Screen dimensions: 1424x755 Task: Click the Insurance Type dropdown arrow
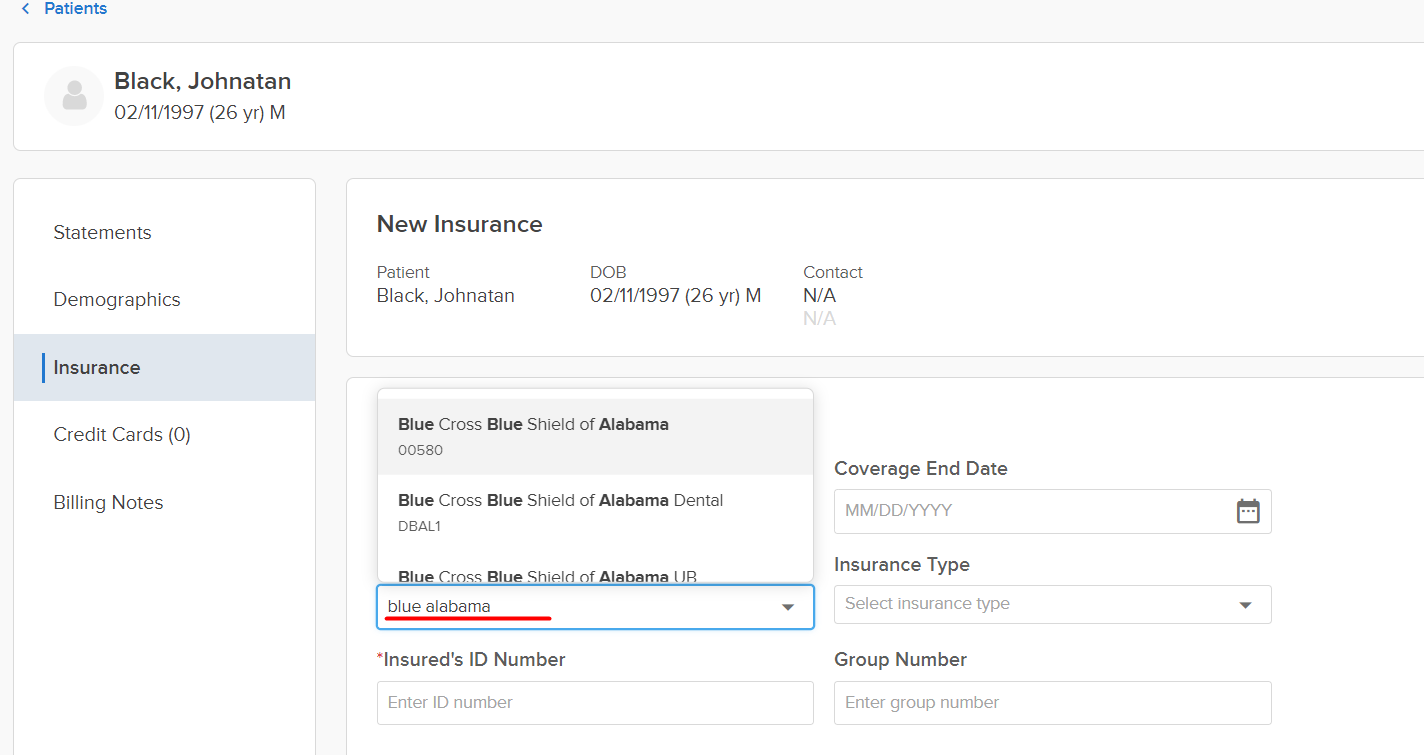pyautogui.click(x=1246, y=605)
